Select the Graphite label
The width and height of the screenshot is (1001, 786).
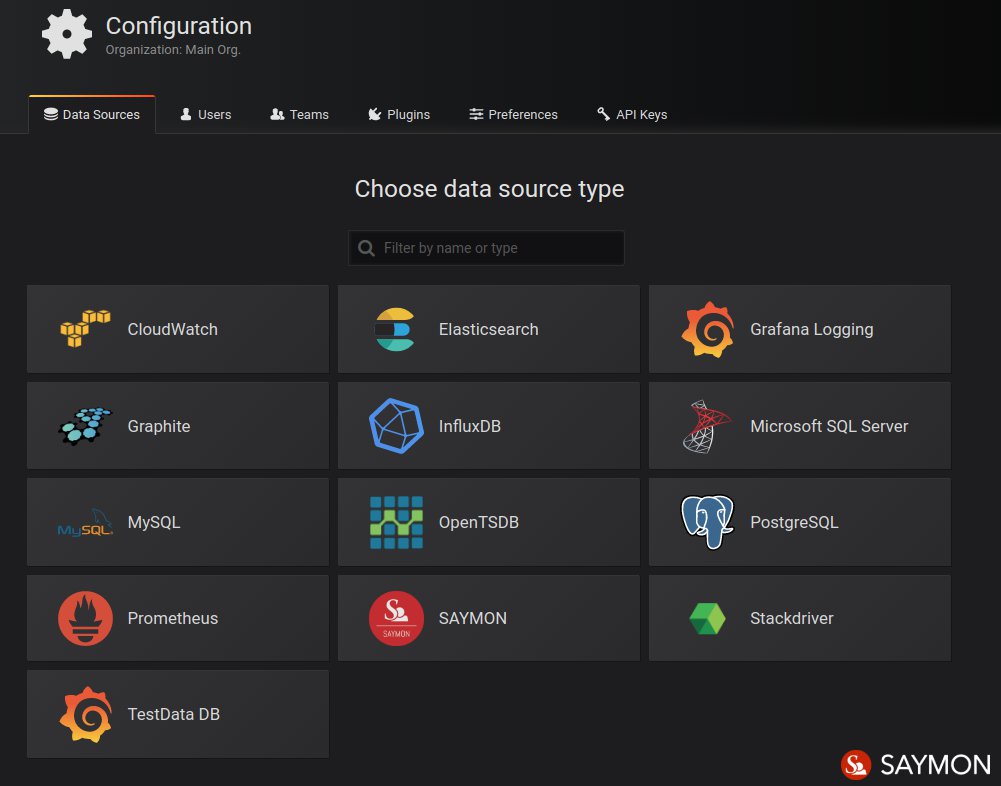tap(159, 427)
